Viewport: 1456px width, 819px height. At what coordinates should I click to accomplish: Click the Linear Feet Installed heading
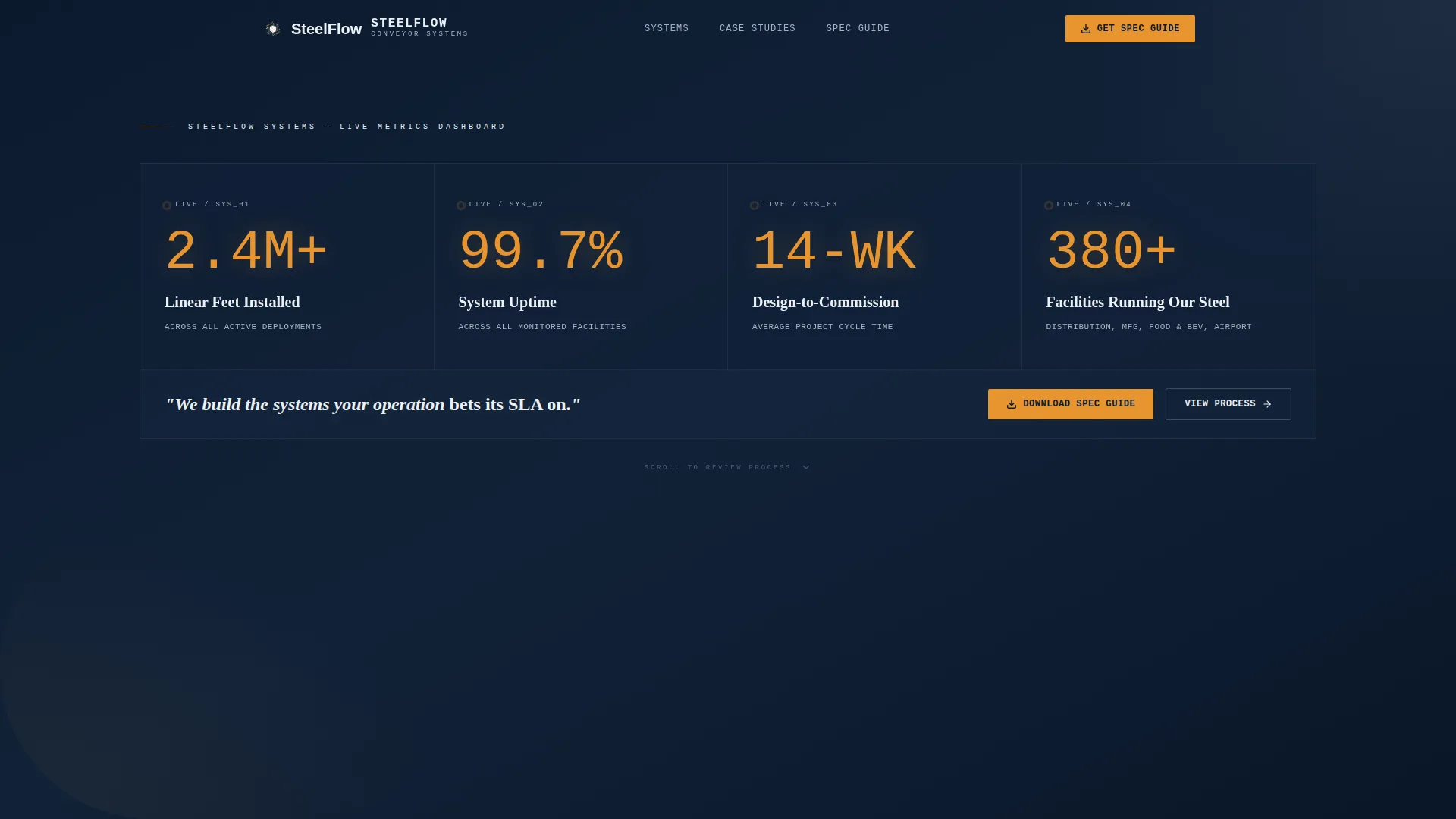pyautogui.click(x=232, y=302)
